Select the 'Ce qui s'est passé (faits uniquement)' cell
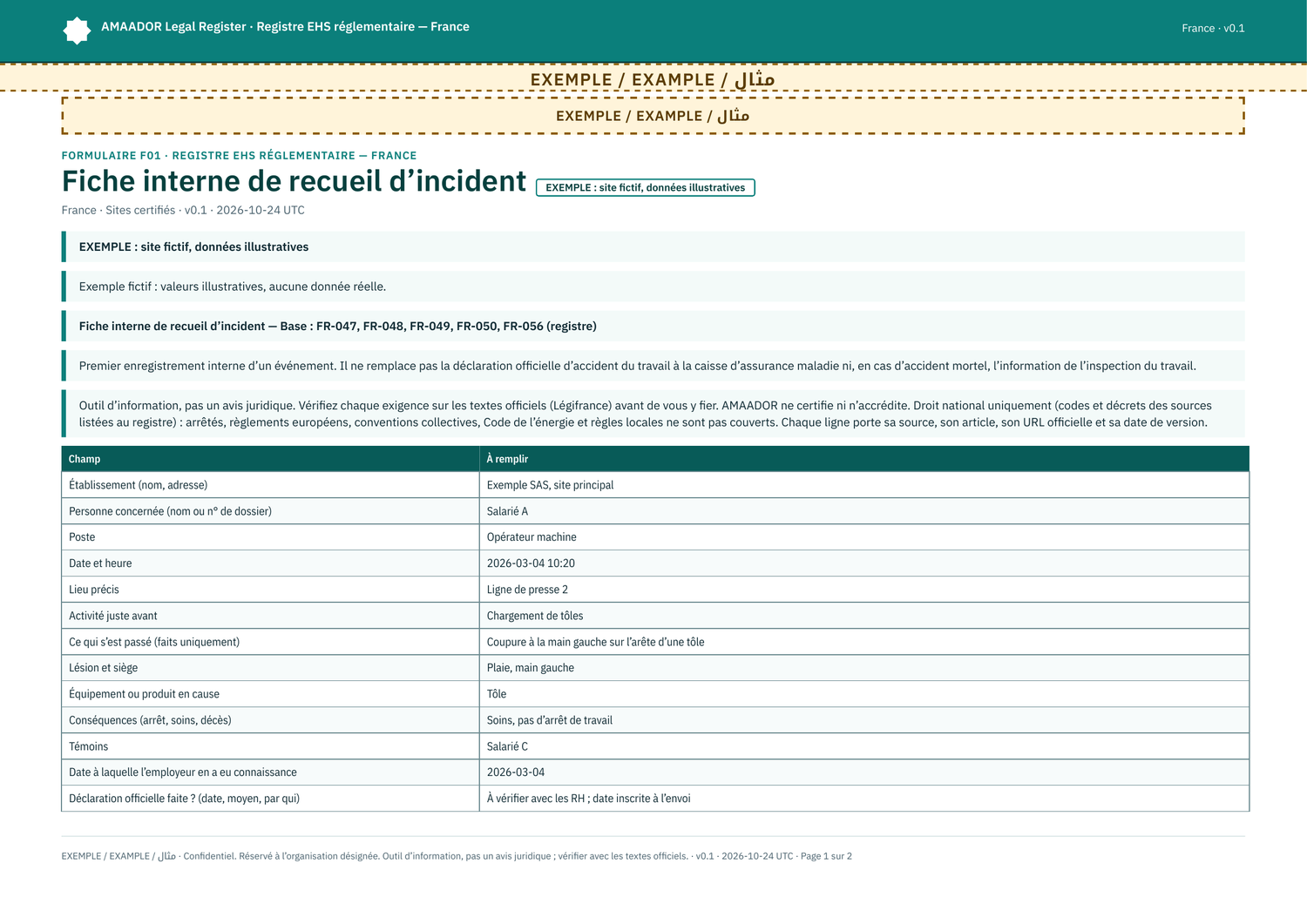Screen dimensions: 1307x924 tap(270, 642)
